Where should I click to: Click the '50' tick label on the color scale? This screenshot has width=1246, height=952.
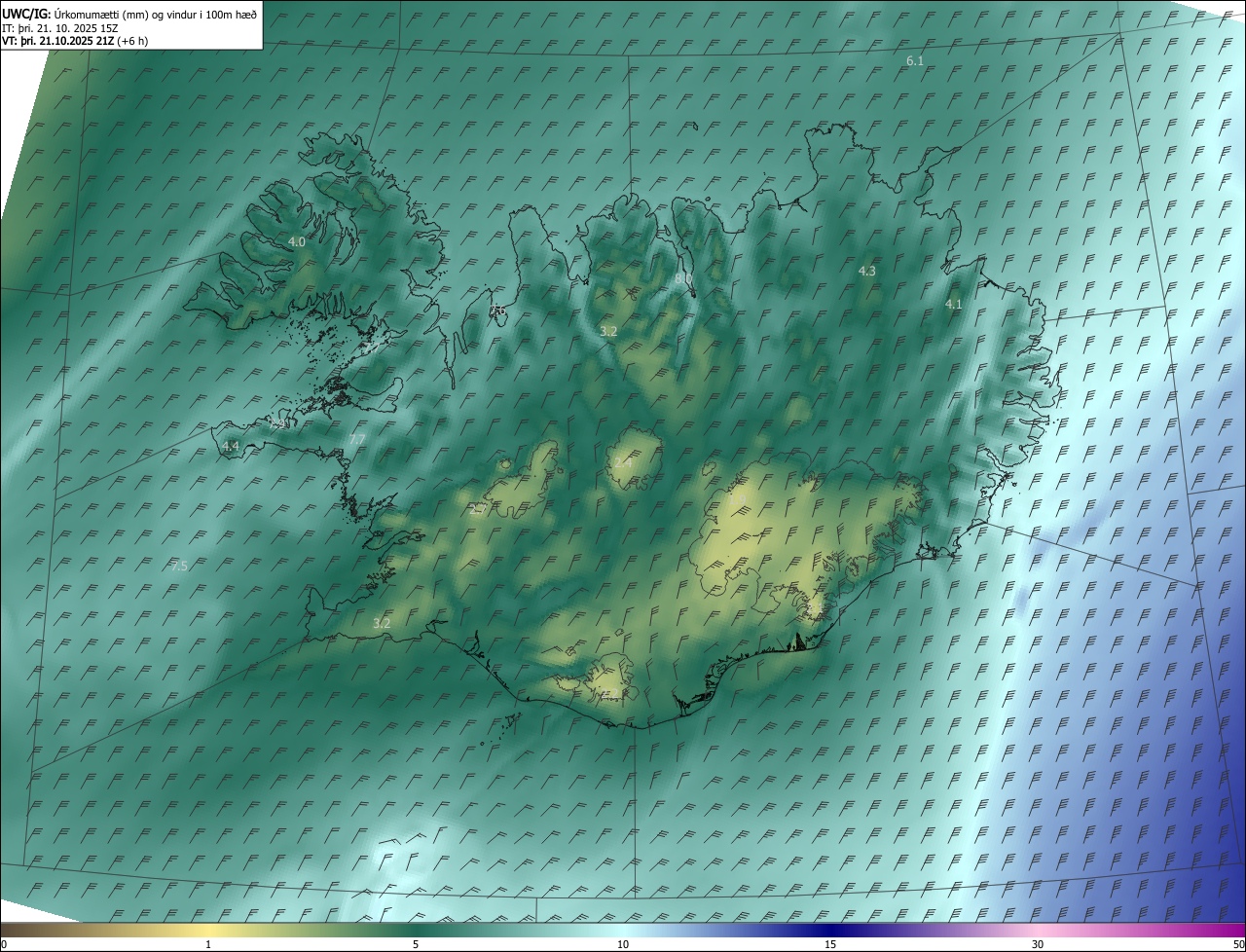click(1238, 945)
